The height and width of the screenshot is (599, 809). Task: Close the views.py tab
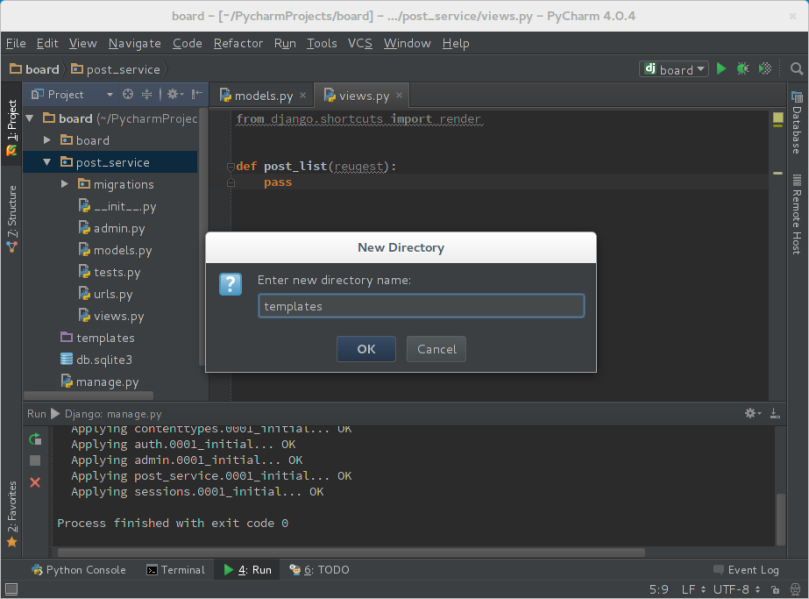point(399,95)
